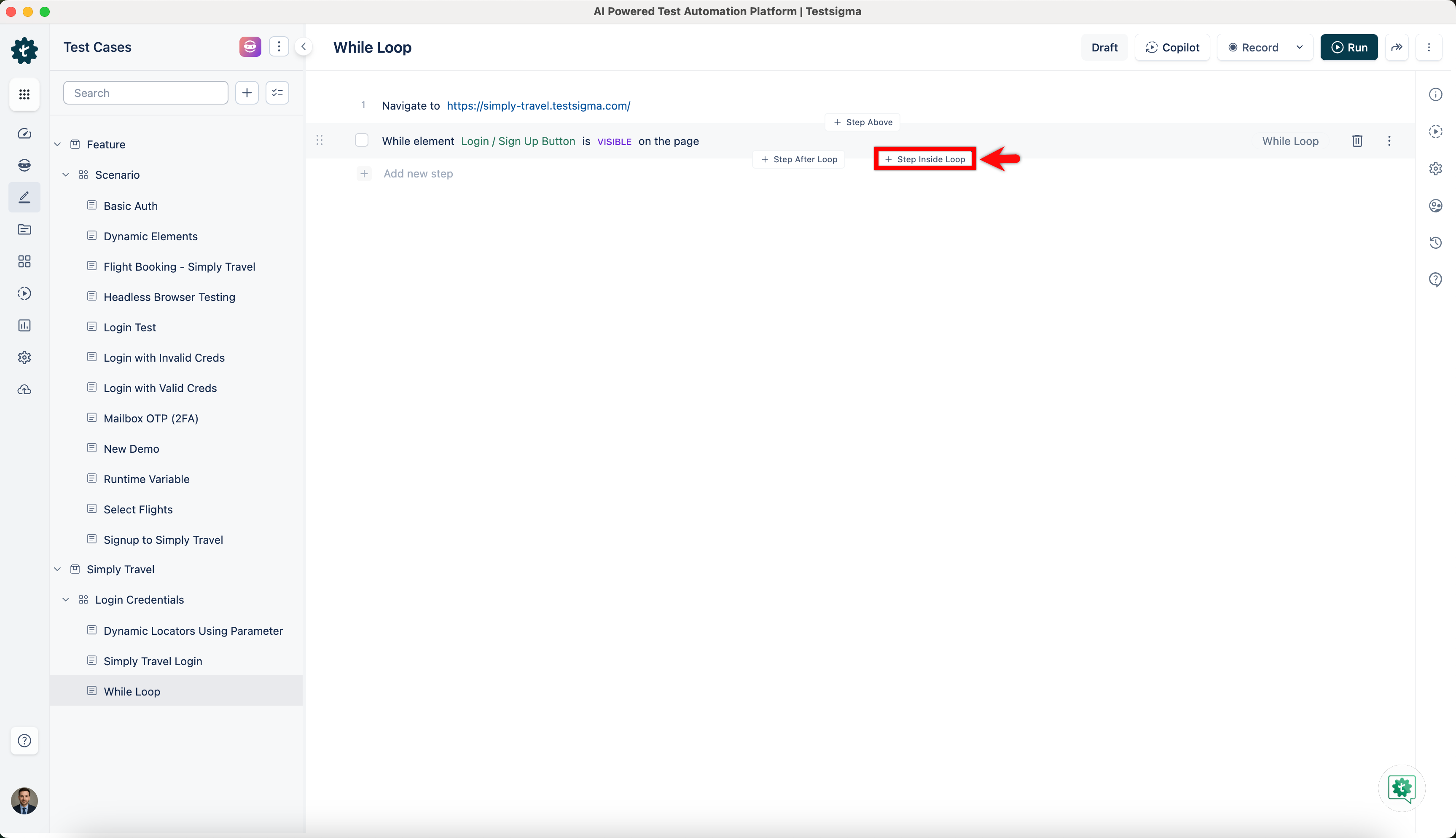
Task: Open the https://simply-travel.testsigma.com/ link
Action: (539, 105)
